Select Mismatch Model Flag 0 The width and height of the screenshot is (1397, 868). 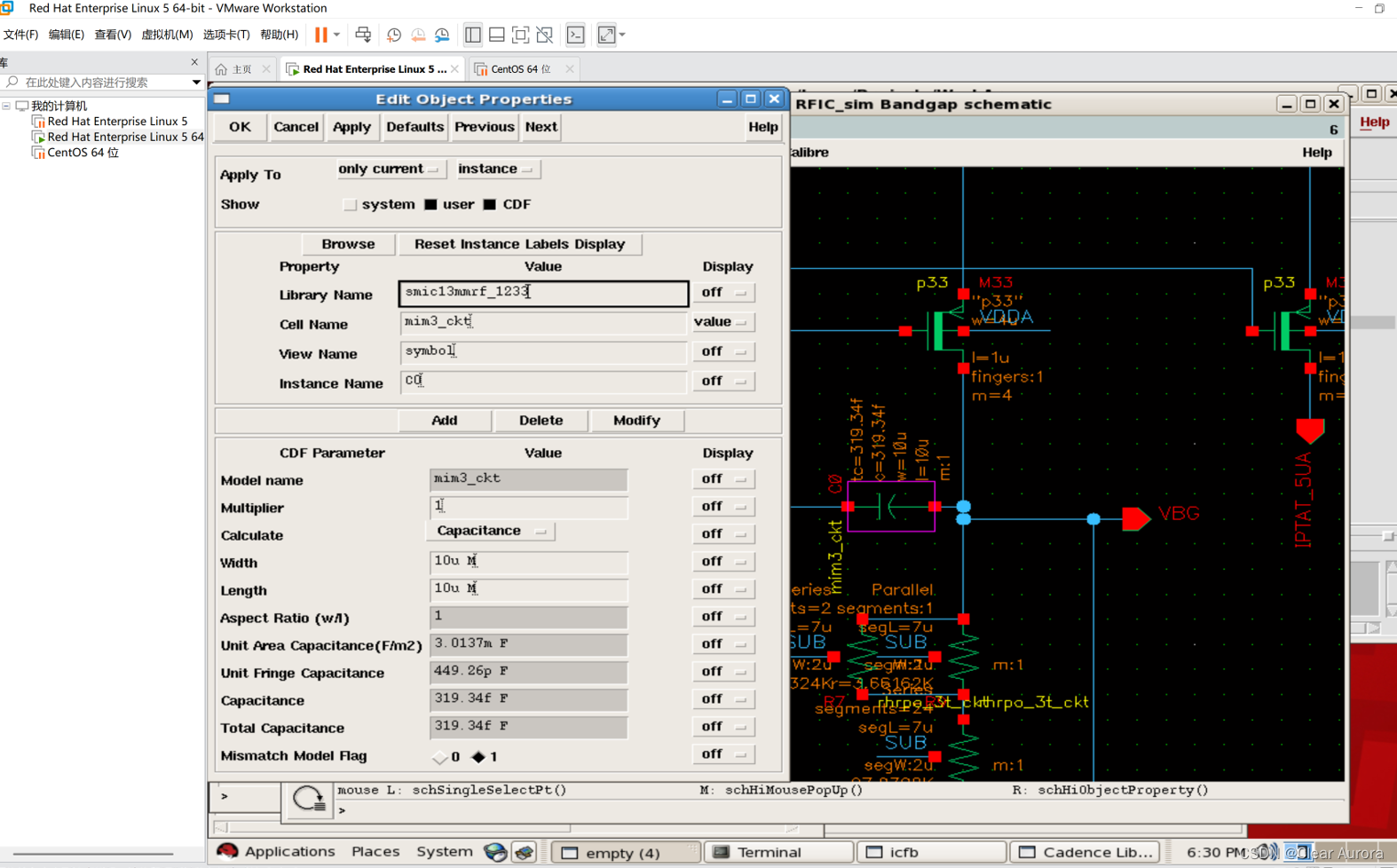pos(440,757)
